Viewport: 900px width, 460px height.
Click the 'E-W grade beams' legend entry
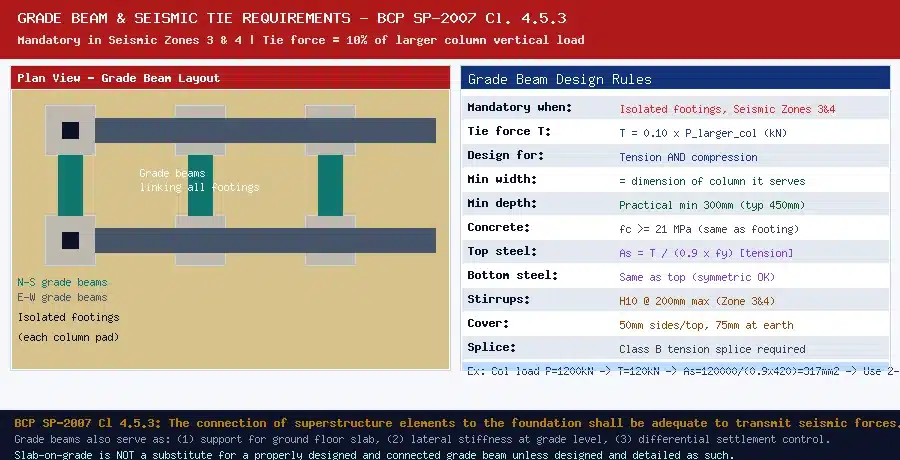[62, 297]
